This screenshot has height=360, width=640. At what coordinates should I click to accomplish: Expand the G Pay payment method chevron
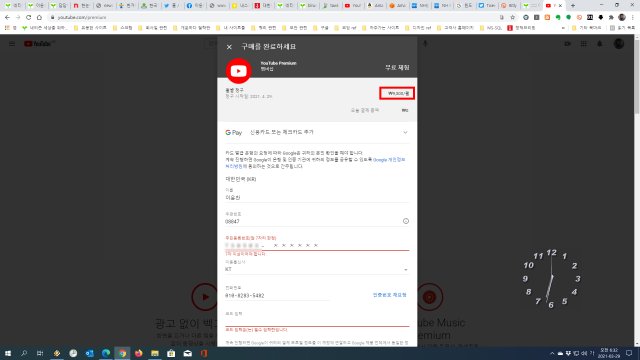click(405, 132)
